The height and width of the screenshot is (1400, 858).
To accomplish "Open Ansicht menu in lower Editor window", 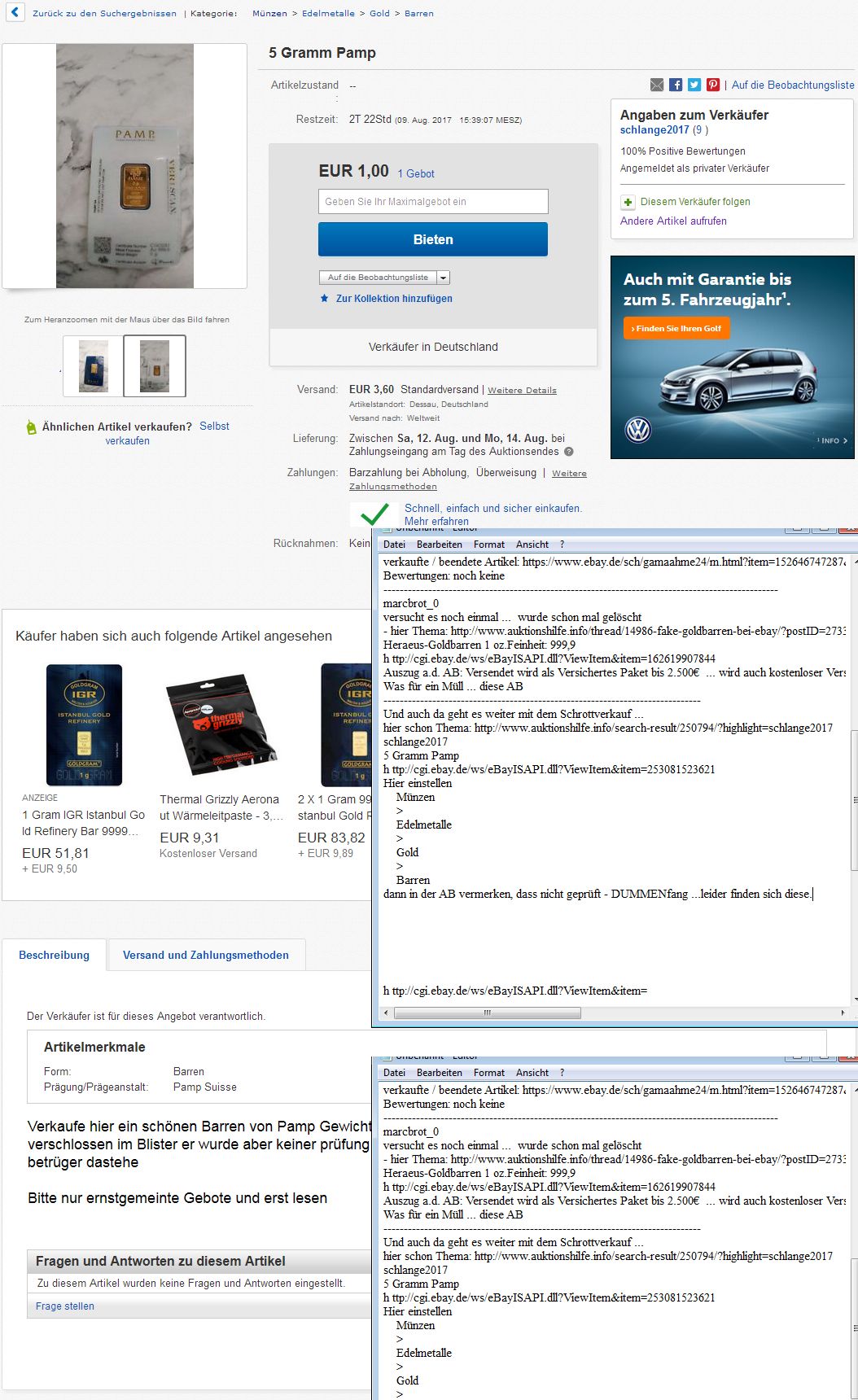I will click(x=532, y=1073).
